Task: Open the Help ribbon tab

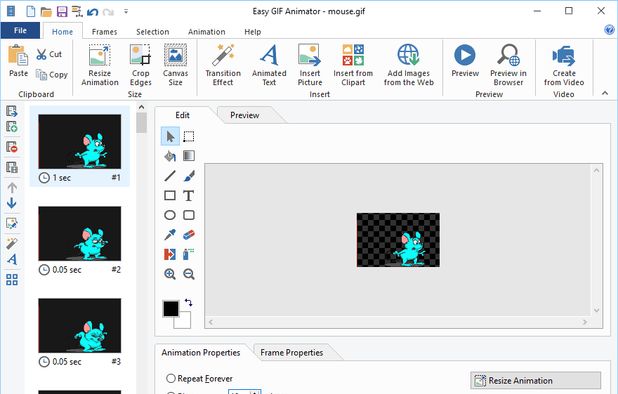Action: [253, 32]
